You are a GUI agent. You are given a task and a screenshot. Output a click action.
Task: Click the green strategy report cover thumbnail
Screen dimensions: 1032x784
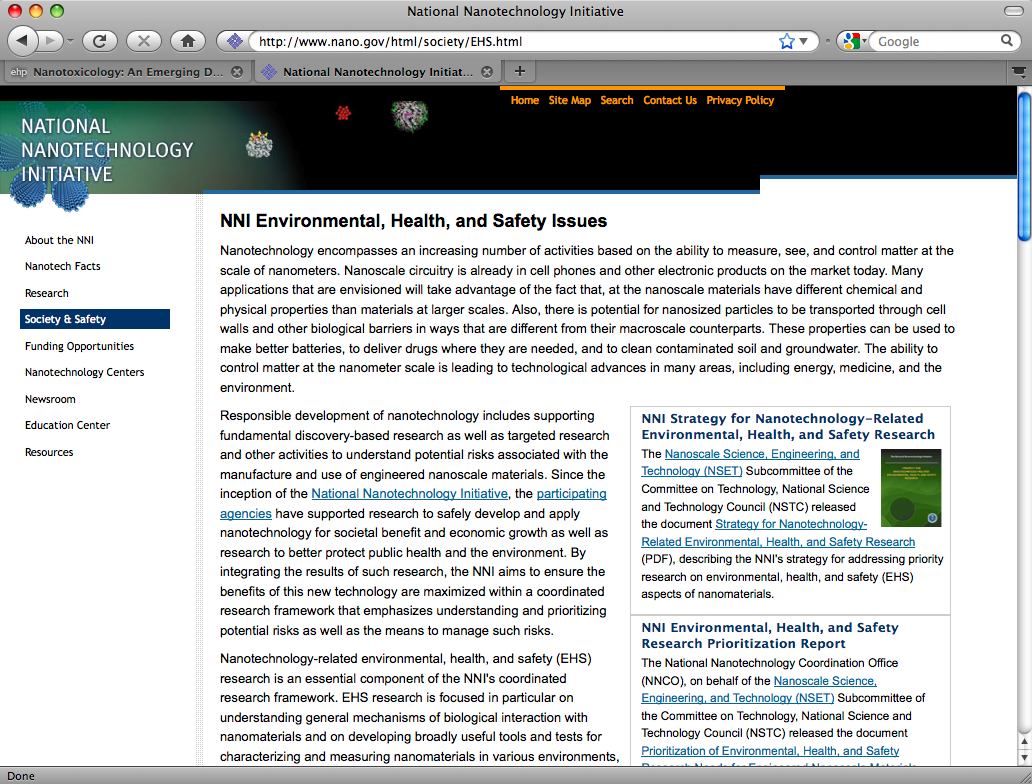tap(911, 488)
